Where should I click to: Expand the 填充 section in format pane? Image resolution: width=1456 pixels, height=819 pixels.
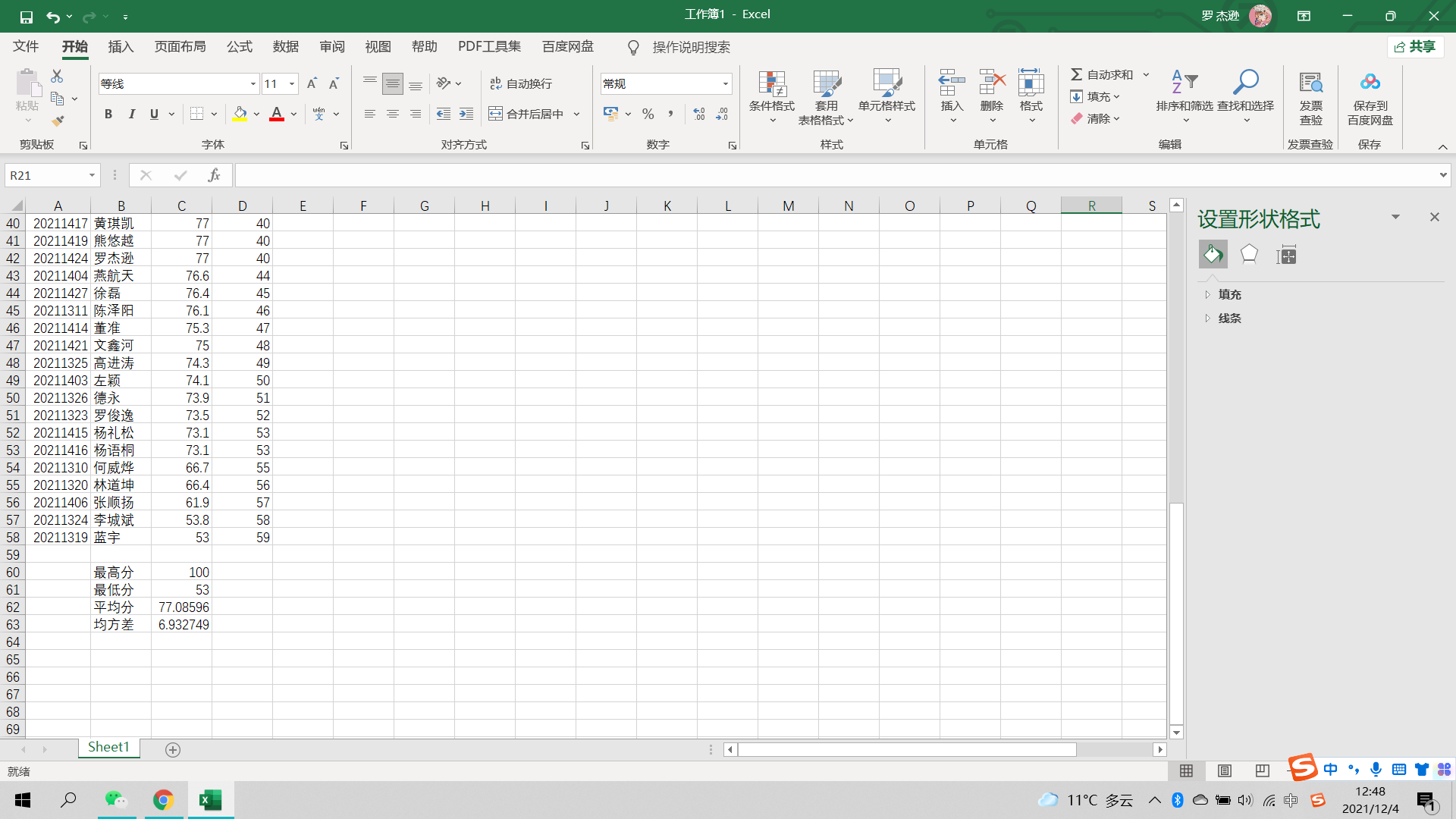(1229, 294)
